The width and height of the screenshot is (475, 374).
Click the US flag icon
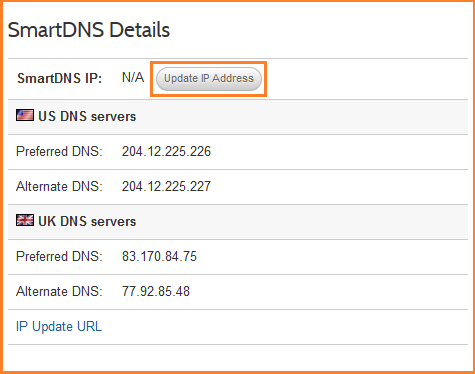[25, 115]
